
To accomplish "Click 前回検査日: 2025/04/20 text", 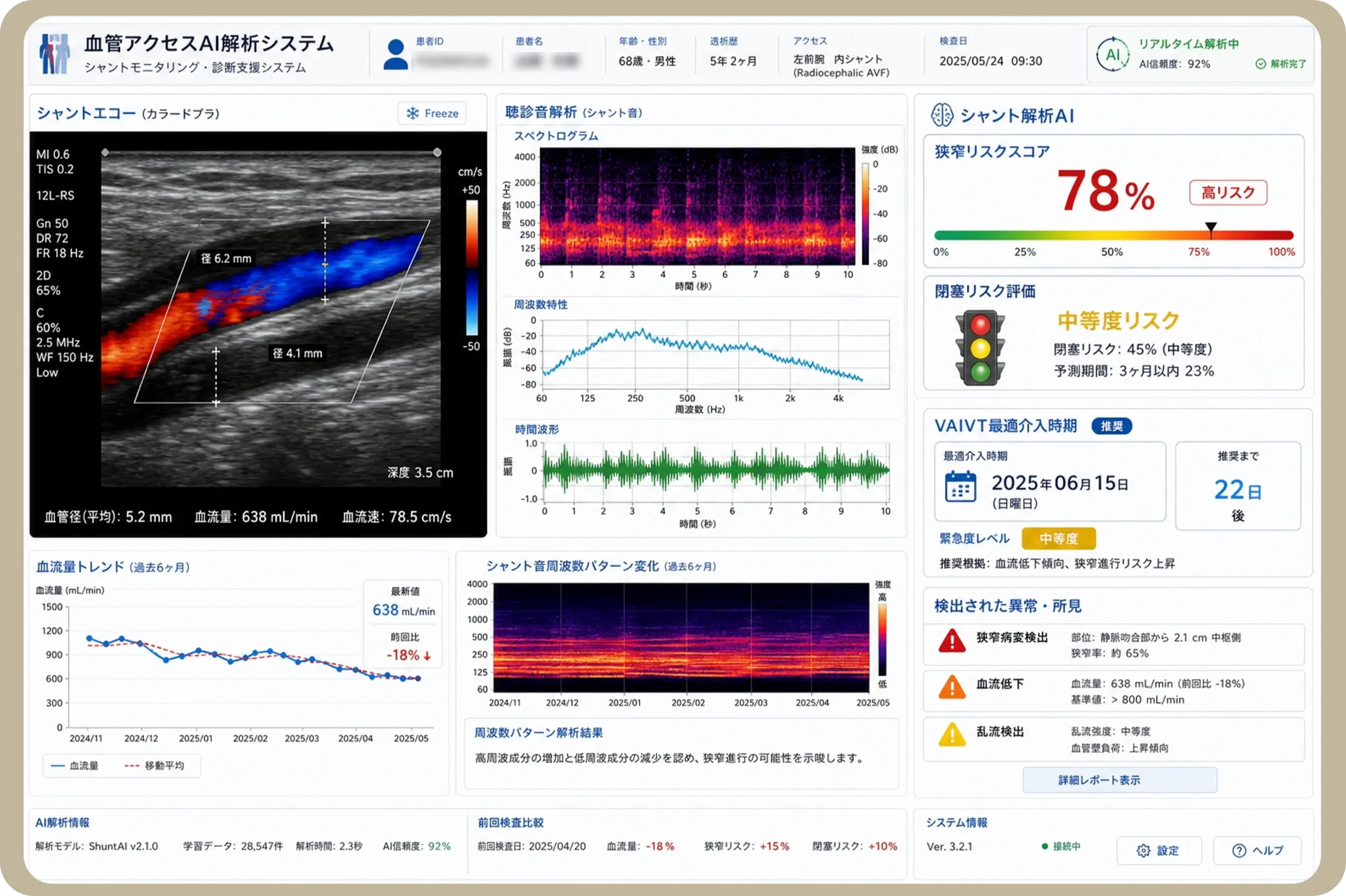I will coord(532,846).
